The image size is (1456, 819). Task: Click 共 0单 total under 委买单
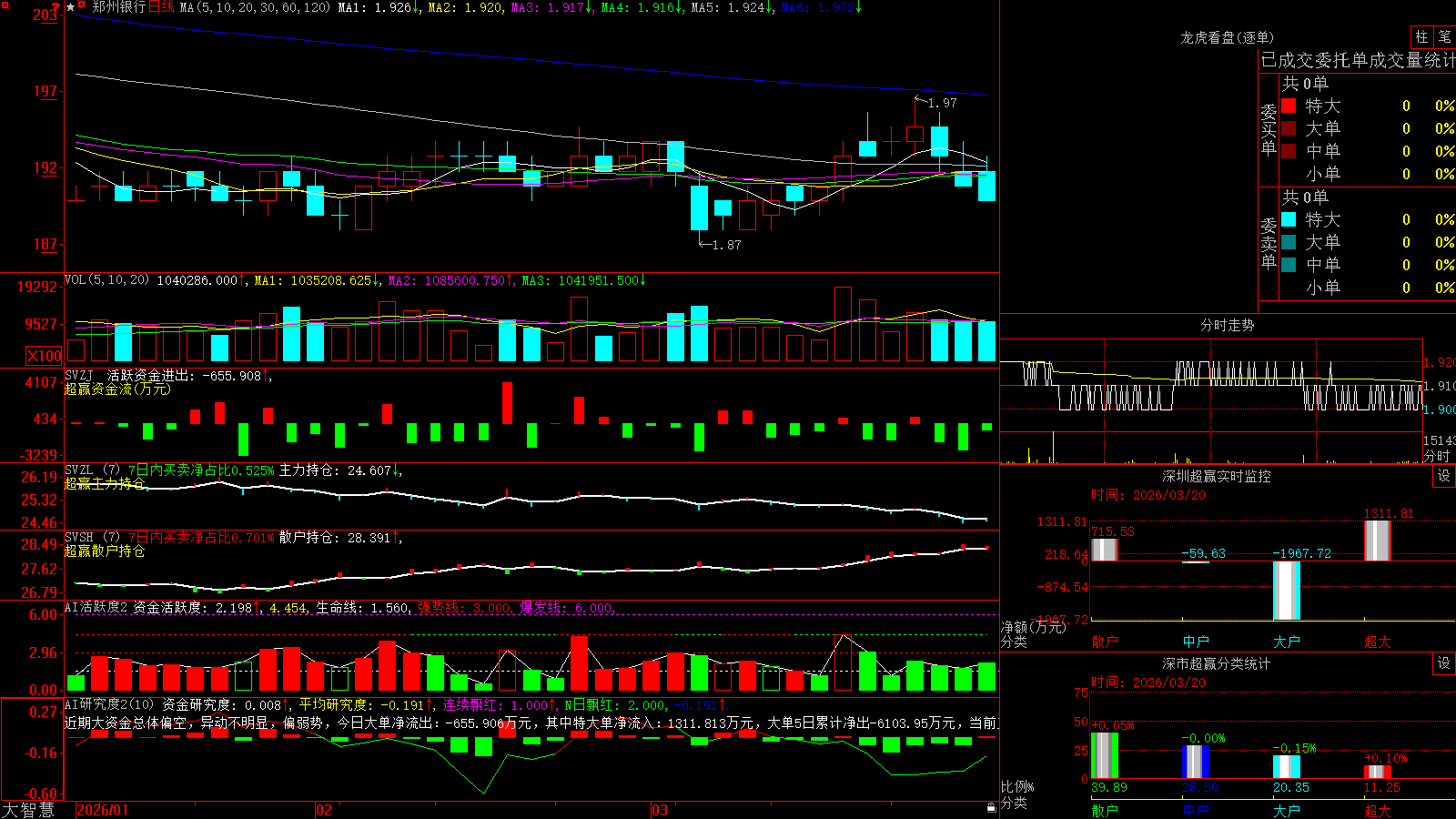pyautogui.click(x=1305, y=84)
